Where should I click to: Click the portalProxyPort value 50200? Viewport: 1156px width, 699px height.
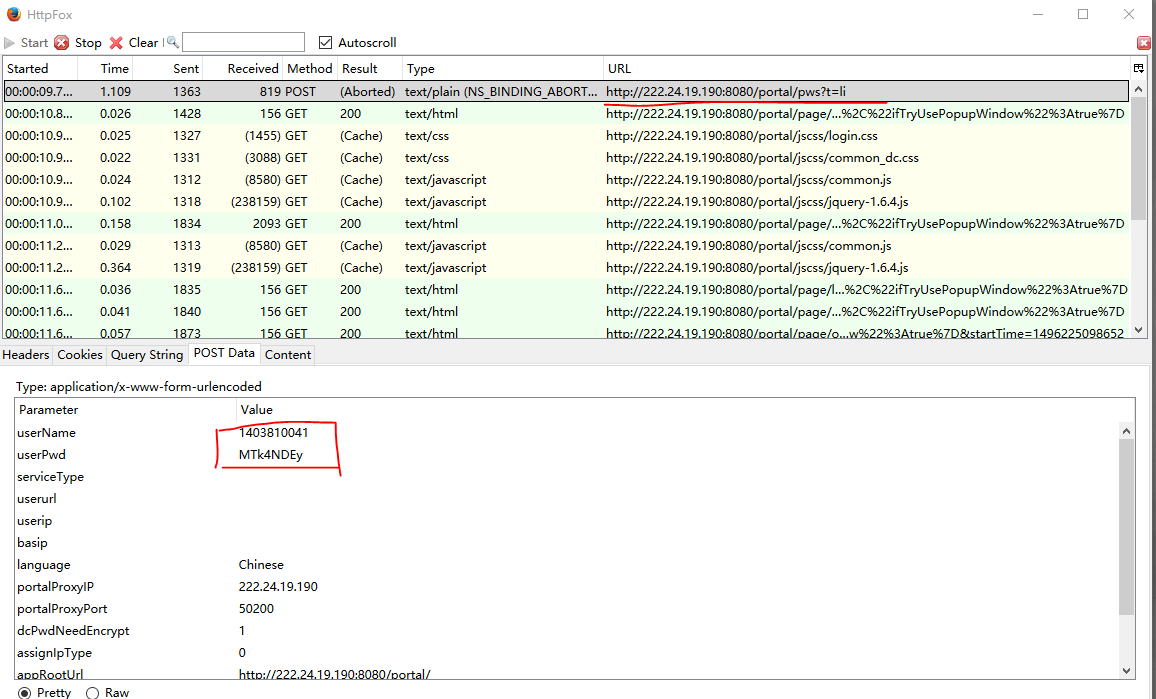(x=256, y=609)
